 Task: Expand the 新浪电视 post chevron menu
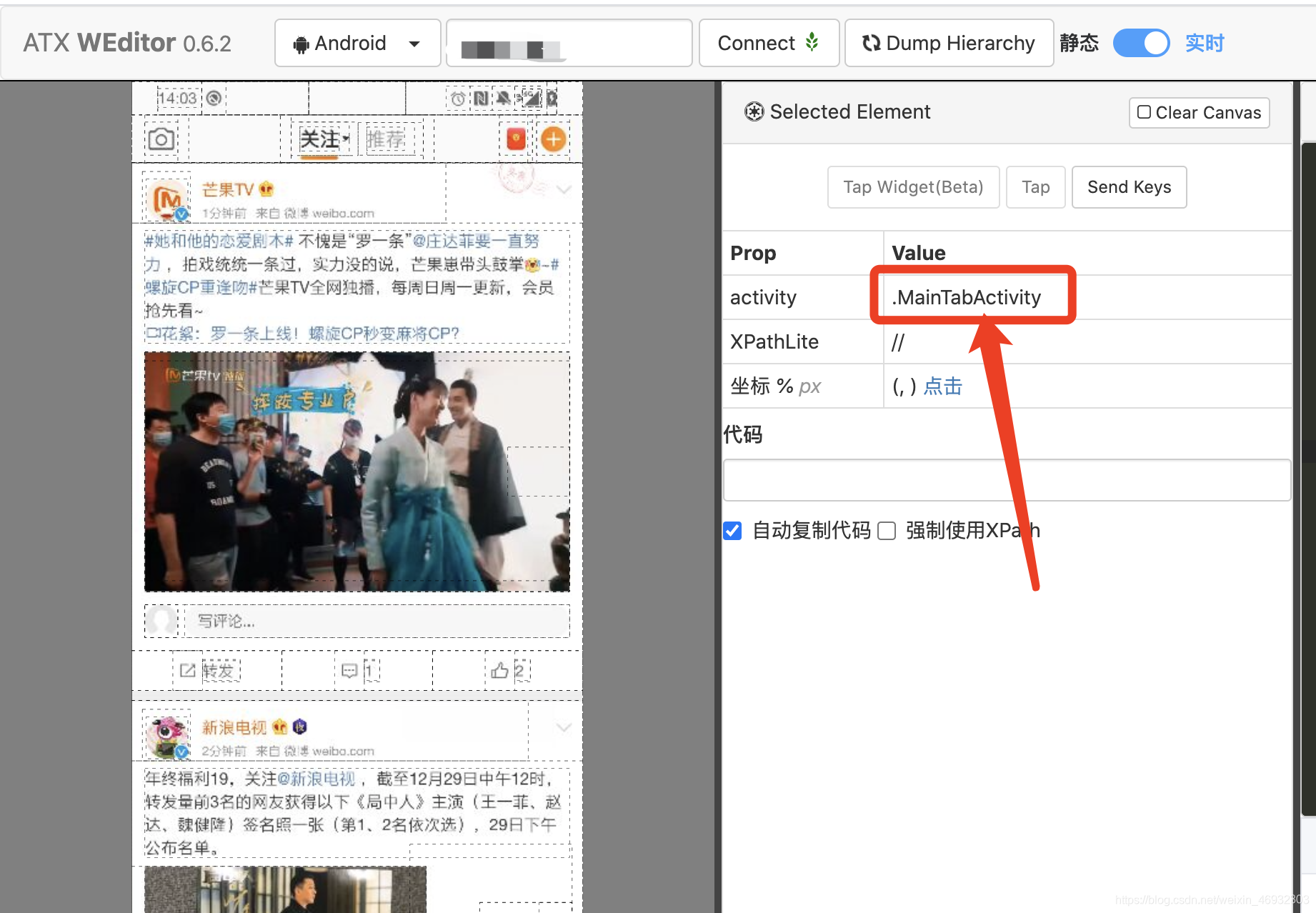click(x=564, y=727)
